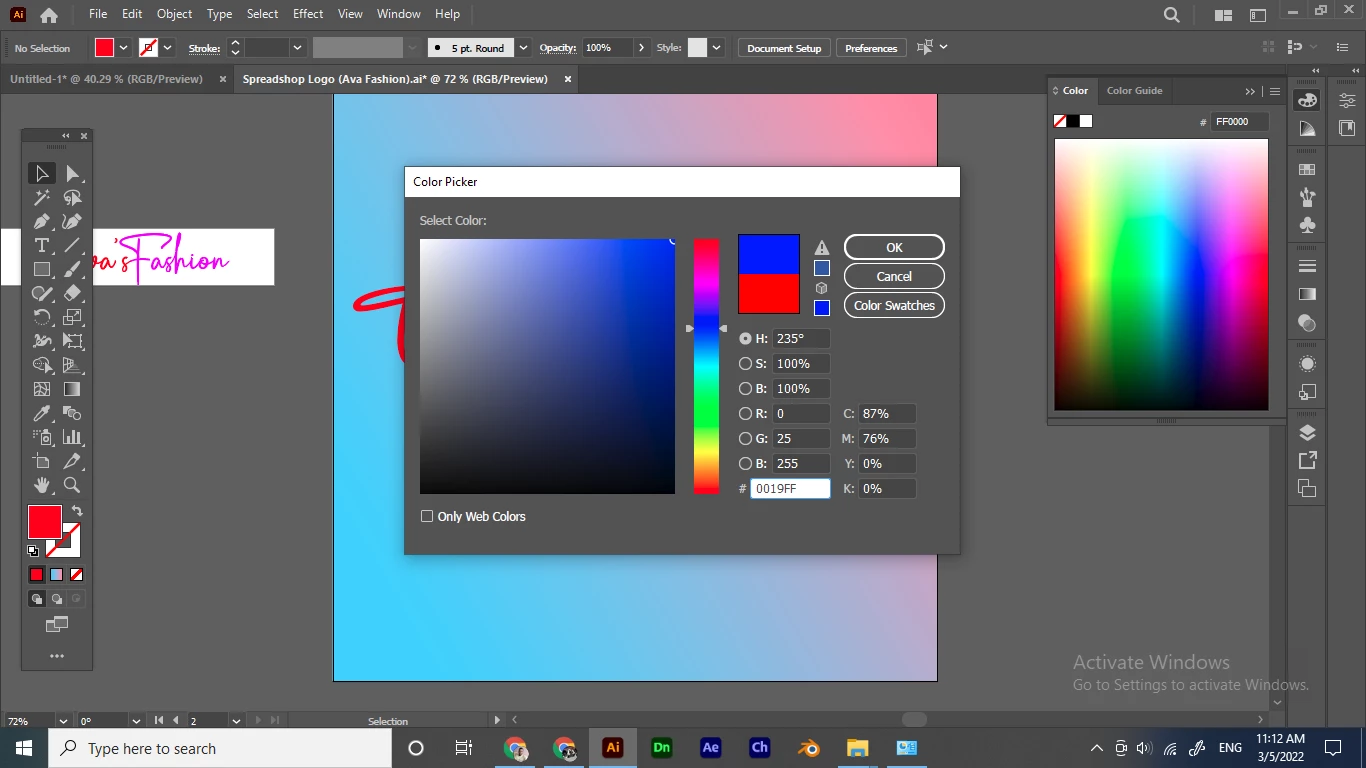This screenshot has width=1366, height=768.
Task: Click the hex color value field
Action: point(790,489)
